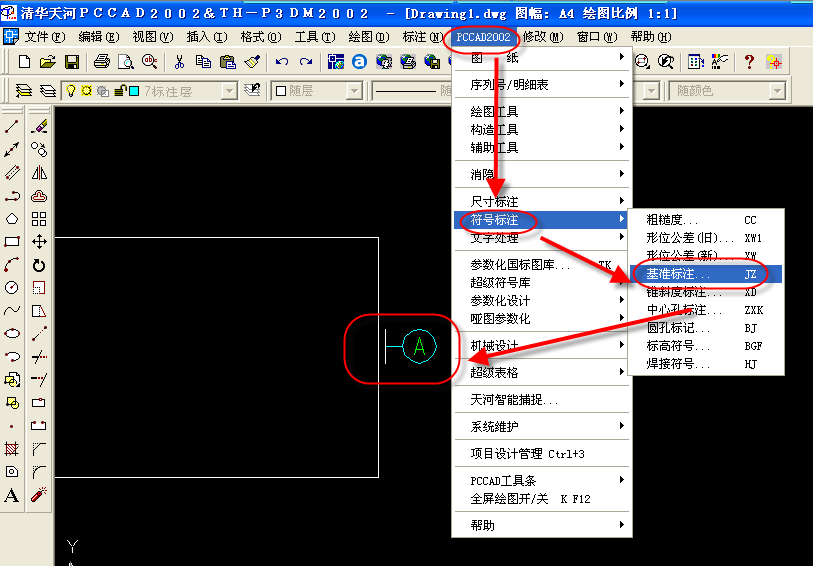The height and width of the screenshot is (566, 813).
Task: Click the Print icon in toolbar
Action: [102, 62]
